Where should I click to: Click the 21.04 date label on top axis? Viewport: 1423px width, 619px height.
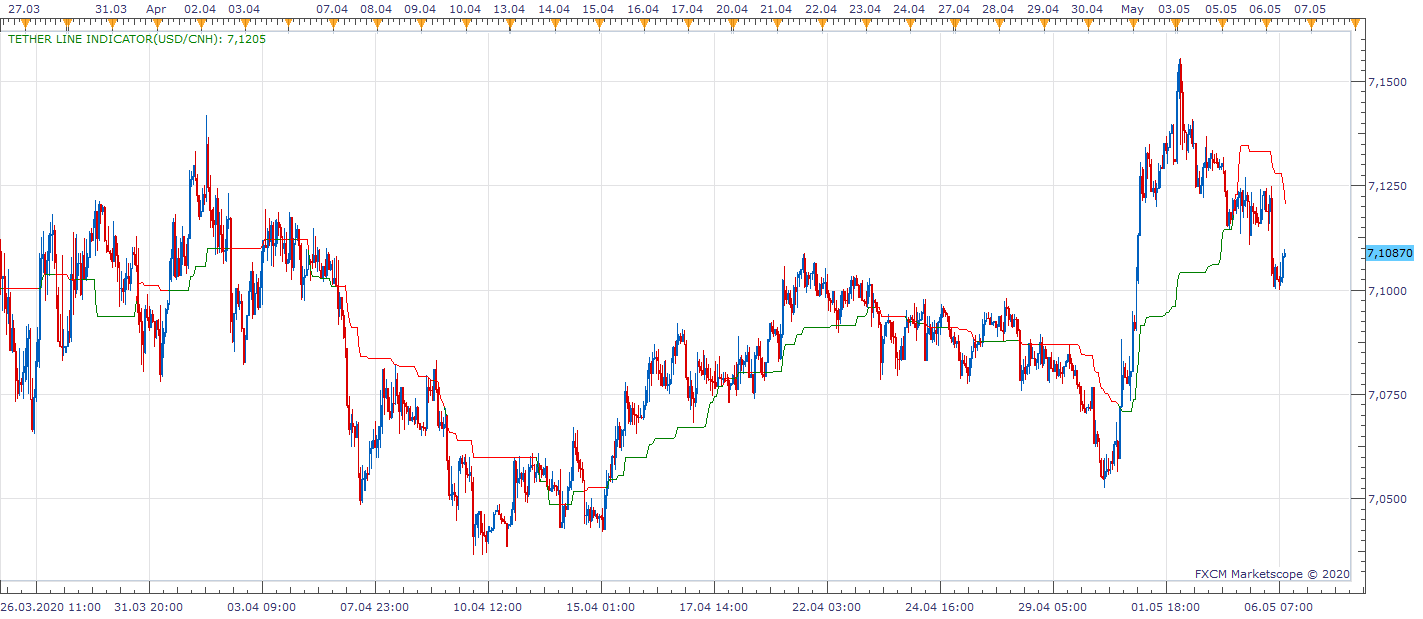click(x=776, y=9)
